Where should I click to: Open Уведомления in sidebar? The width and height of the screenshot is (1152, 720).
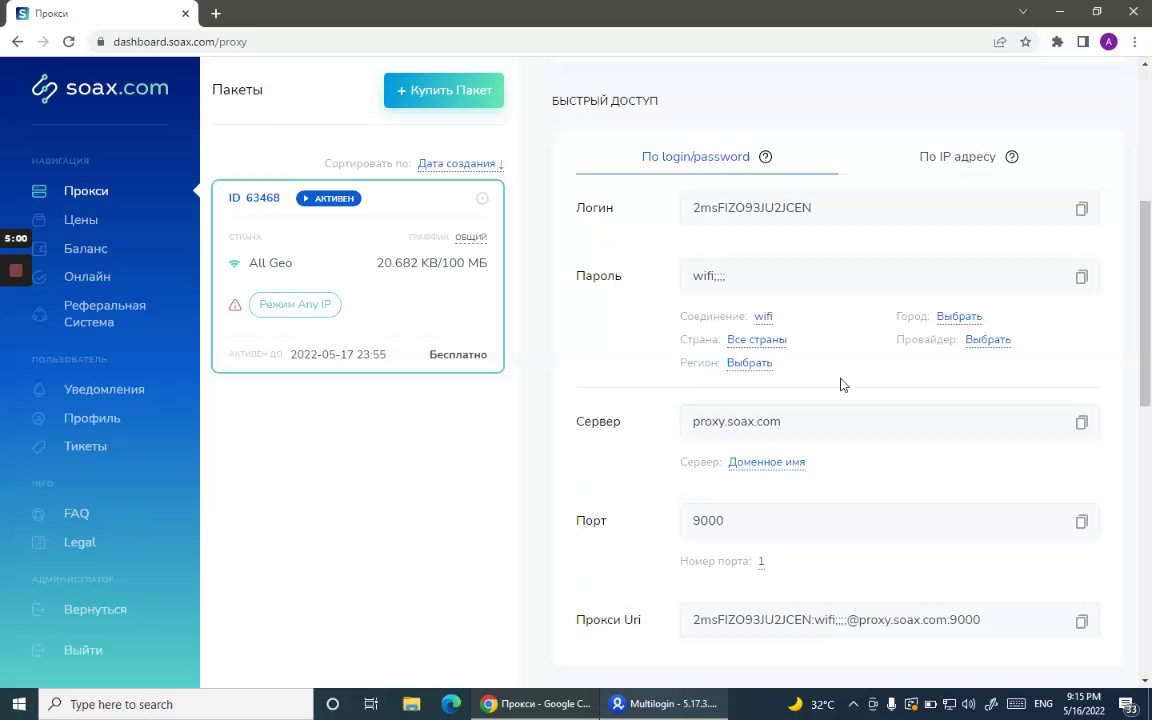coord(104,389)
